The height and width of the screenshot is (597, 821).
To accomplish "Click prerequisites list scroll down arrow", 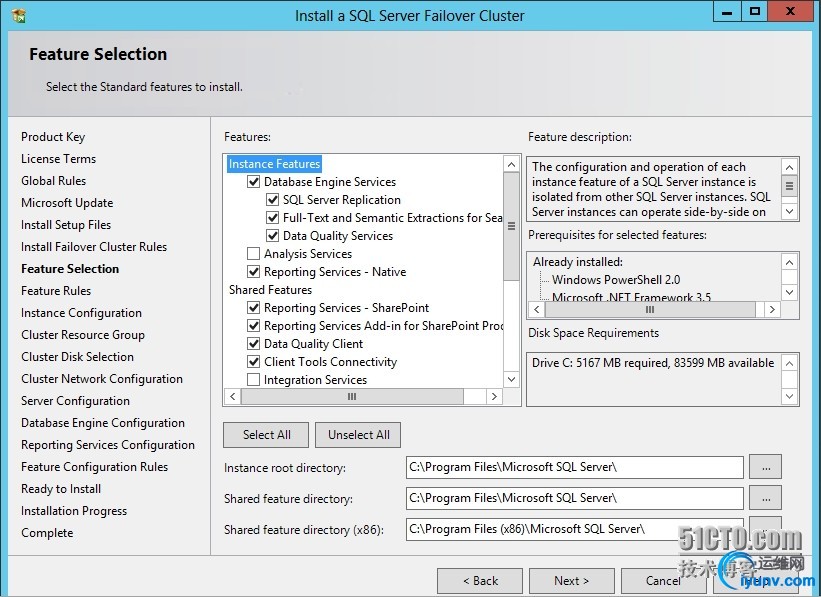I will tap(790, 292).
